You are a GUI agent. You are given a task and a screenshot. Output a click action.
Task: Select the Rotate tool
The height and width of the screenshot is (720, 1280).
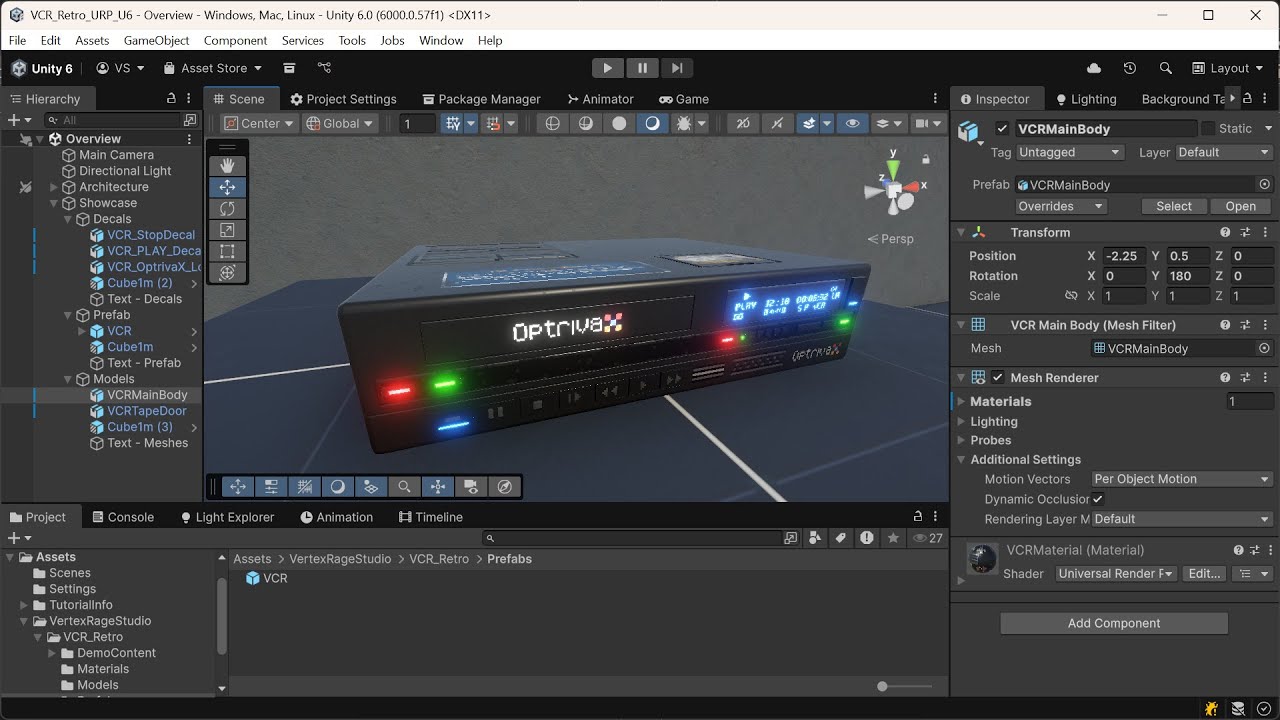pyautogui.click(x=227, y=208)
